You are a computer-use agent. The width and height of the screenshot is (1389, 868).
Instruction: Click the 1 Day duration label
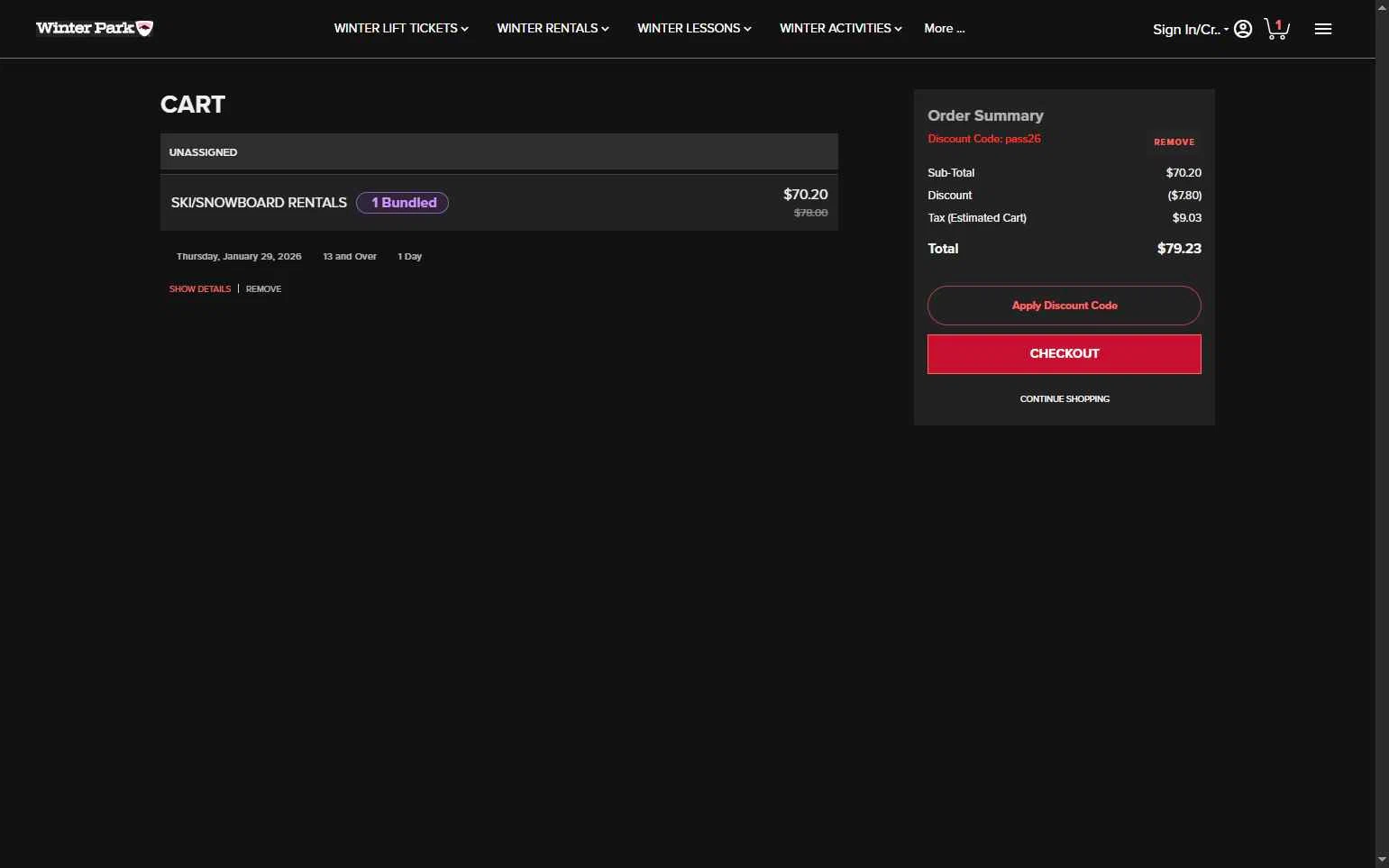click(x=409, y=256)
